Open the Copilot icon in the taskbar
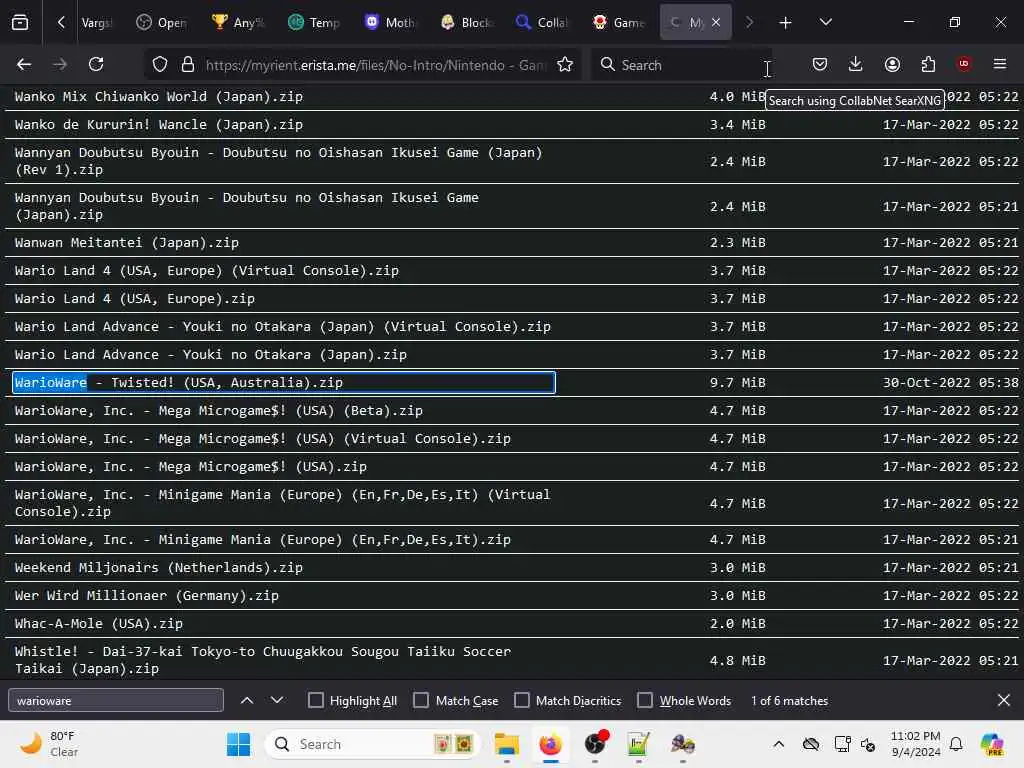 (x=992, y=744)
